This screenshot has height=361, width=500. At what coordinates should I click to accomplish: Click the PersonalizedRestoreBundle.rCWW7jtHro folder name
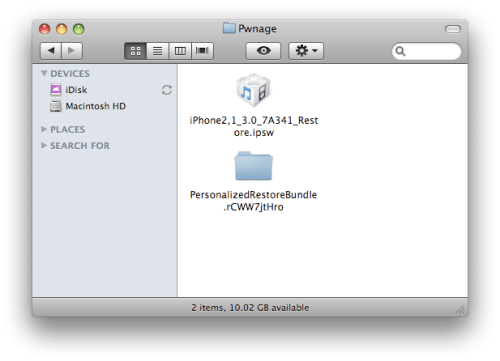253,201
